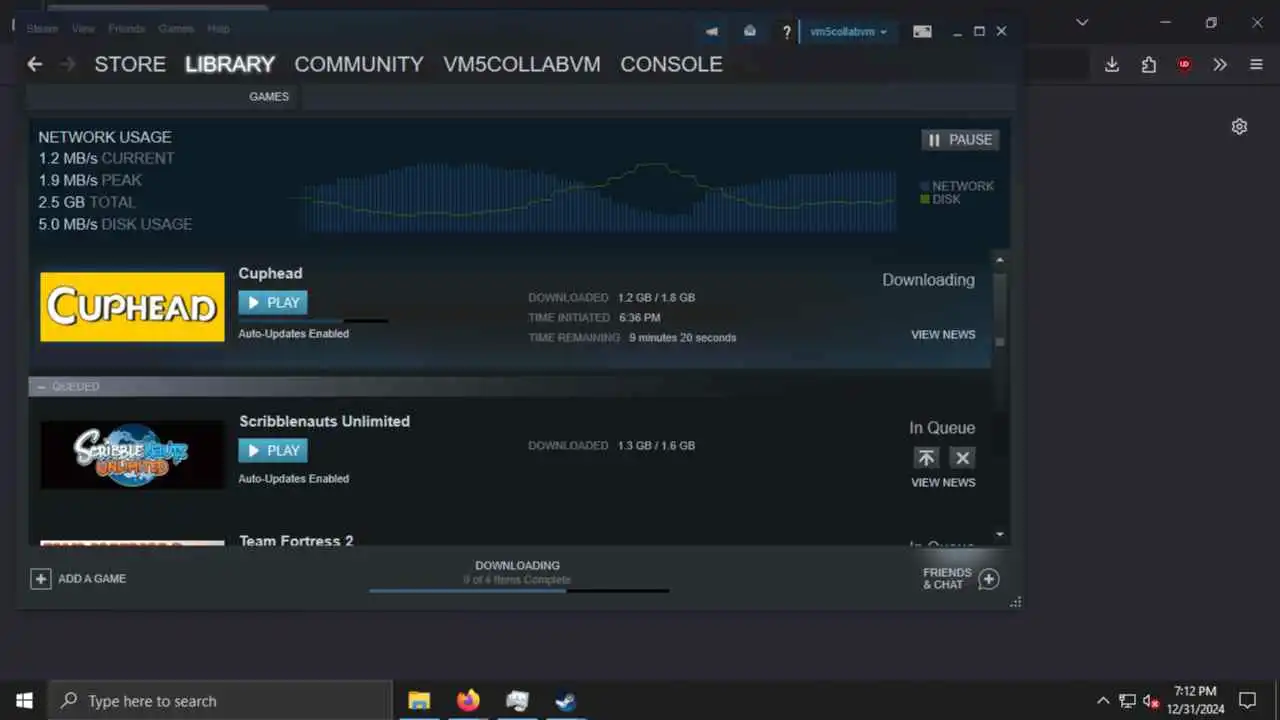The image size is (1280, 720).
Task: Click In Queue status for Scribblenauts
Action: click(x=942, y=428)
